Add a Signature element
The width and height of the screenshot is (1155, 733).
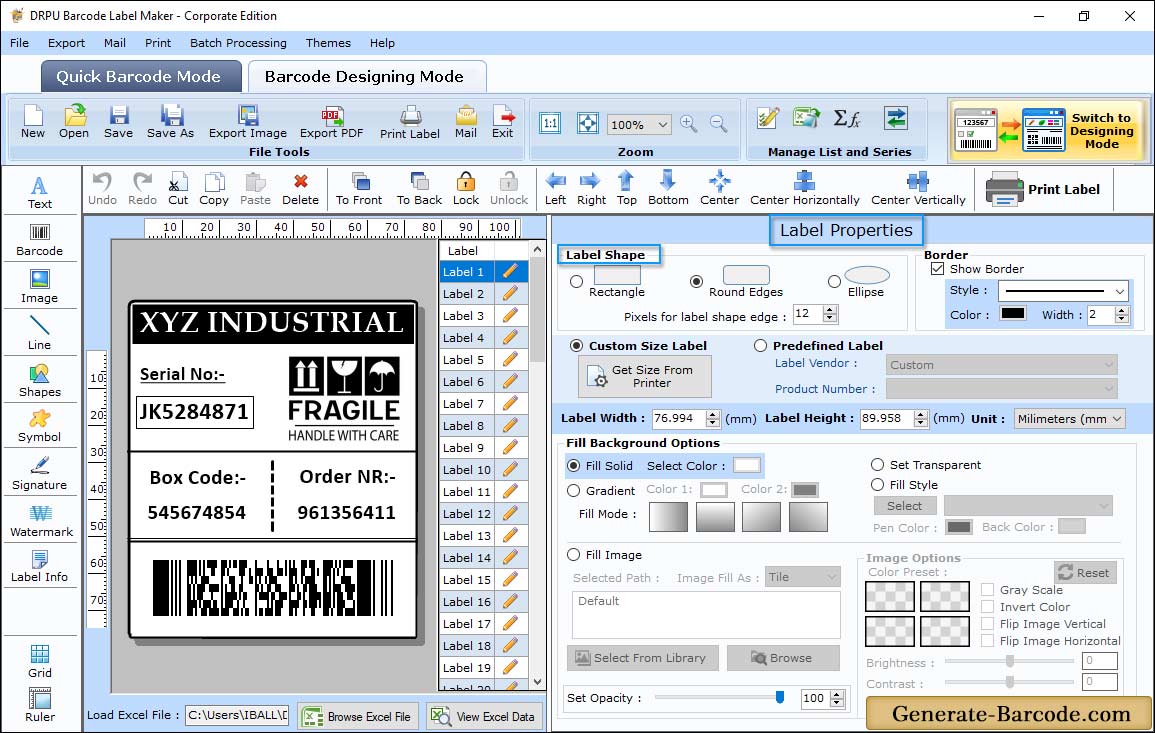click(x=40, y=474)
